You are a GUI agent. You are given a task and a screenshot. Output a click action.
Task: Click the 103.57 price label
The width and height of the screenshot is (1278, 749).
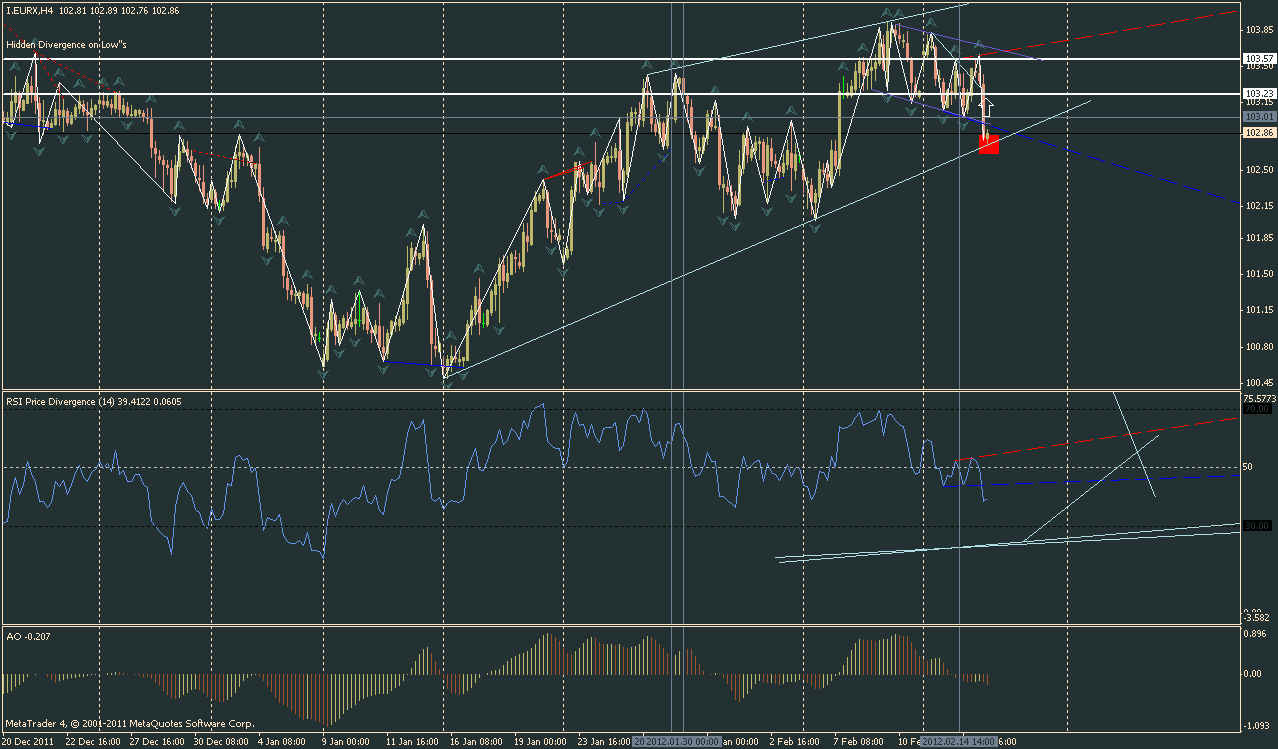(1256, 60)
